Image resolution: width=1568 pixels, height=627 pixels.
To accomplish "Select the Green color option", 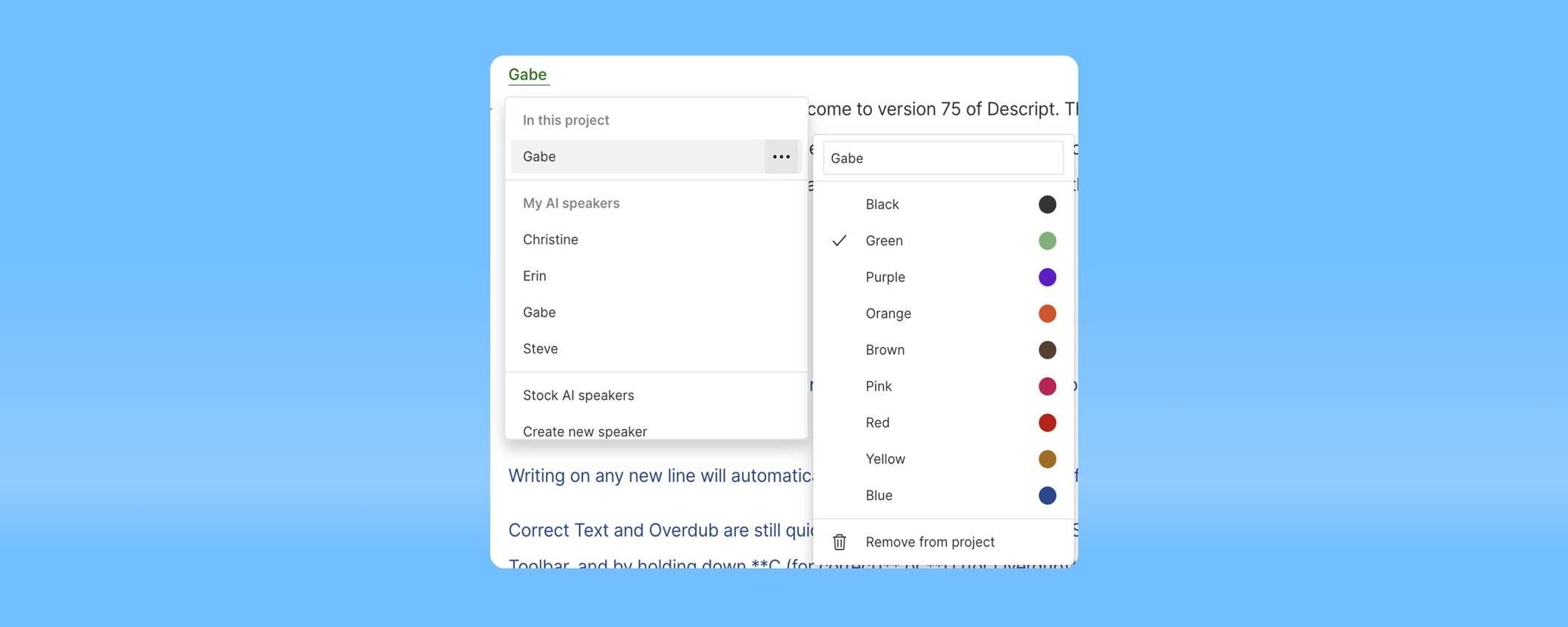I will (x=885, y=241).
